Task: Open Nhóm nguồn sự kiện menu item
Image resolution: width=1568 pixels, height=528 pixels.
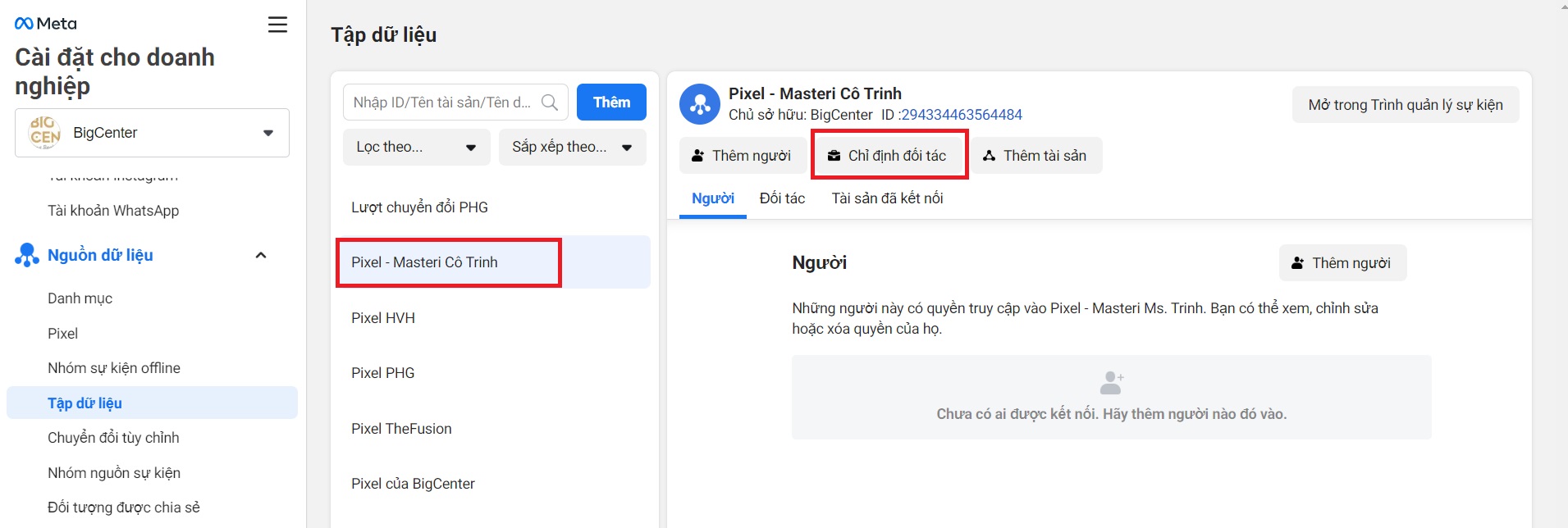Action: (x=114, y=473)
